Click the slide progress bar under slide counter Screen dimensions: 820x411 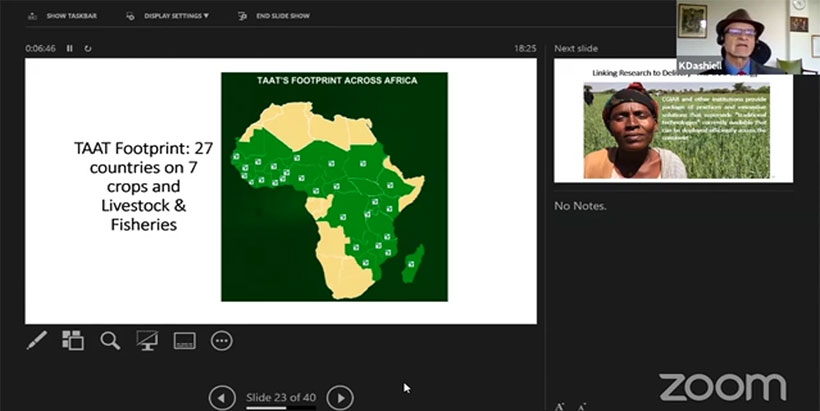281,407
